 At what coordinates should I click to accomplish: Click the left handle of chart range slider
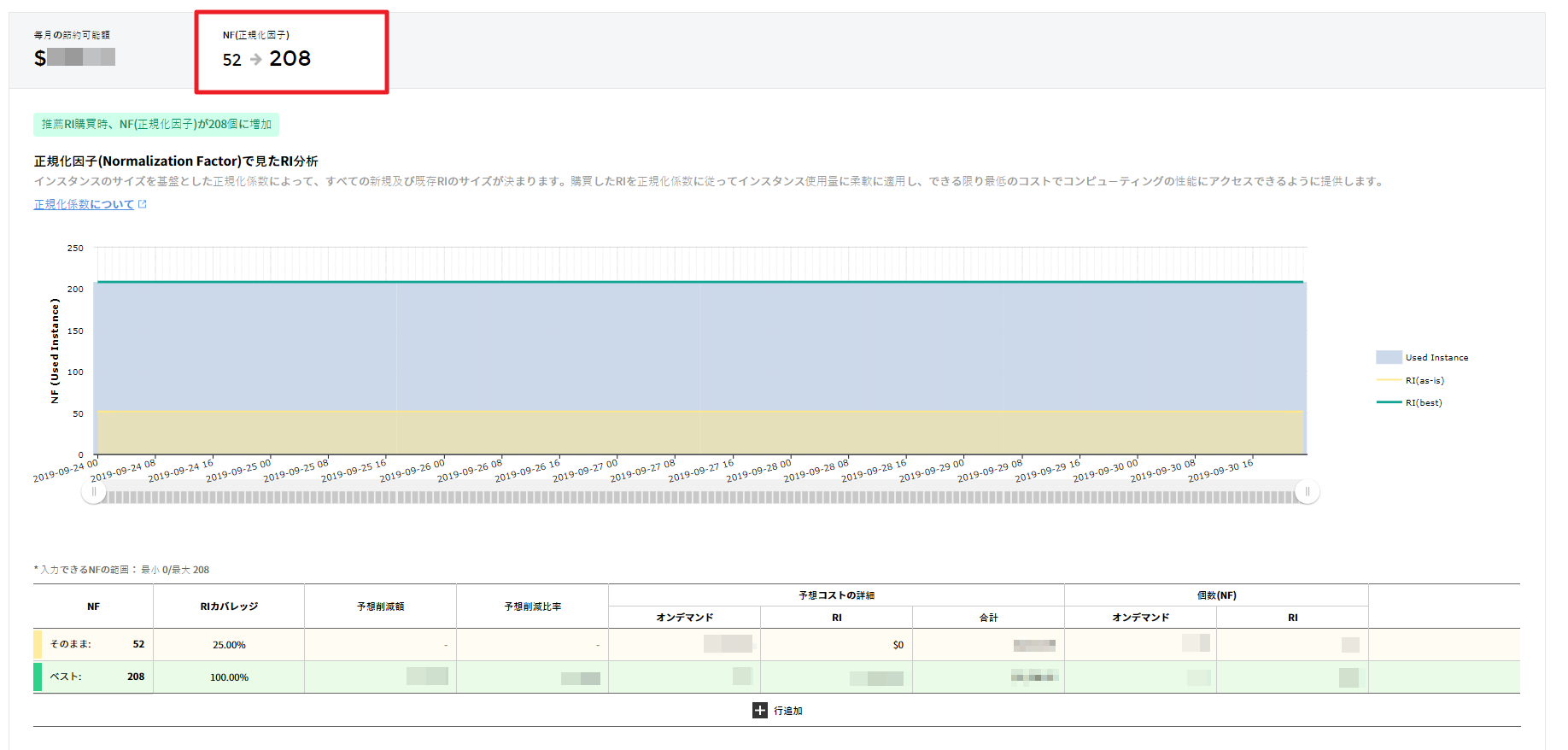94,492
